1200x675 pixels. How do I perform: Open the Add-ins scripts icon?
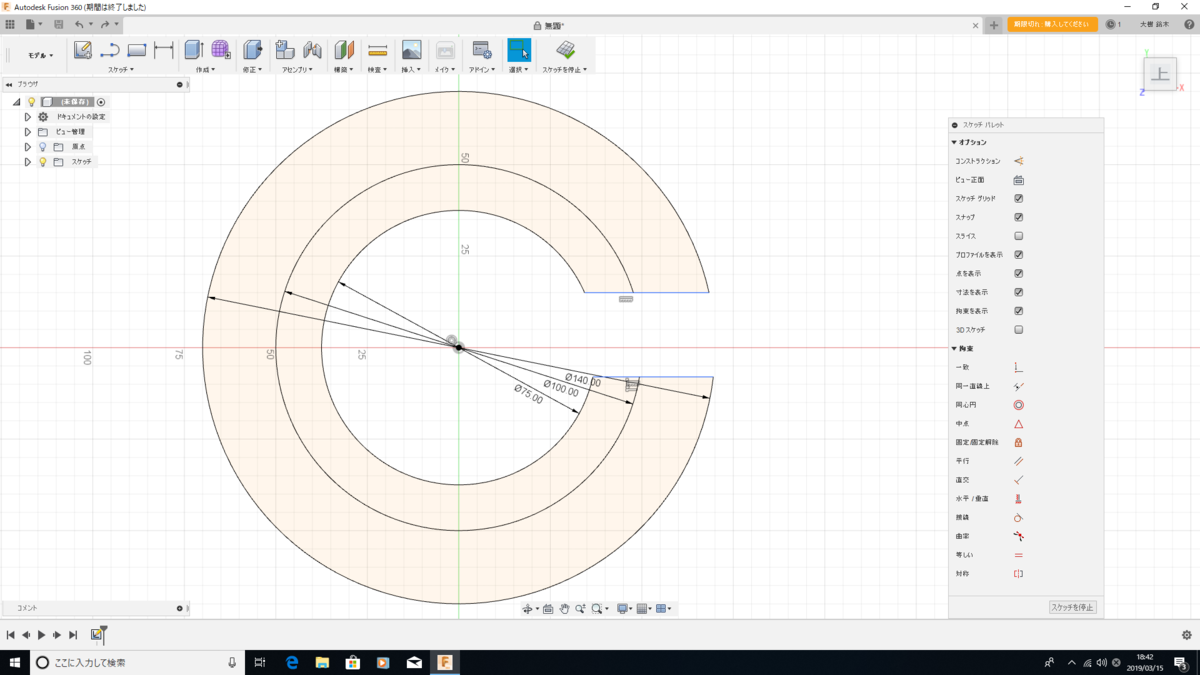click(x=481, y=50)
